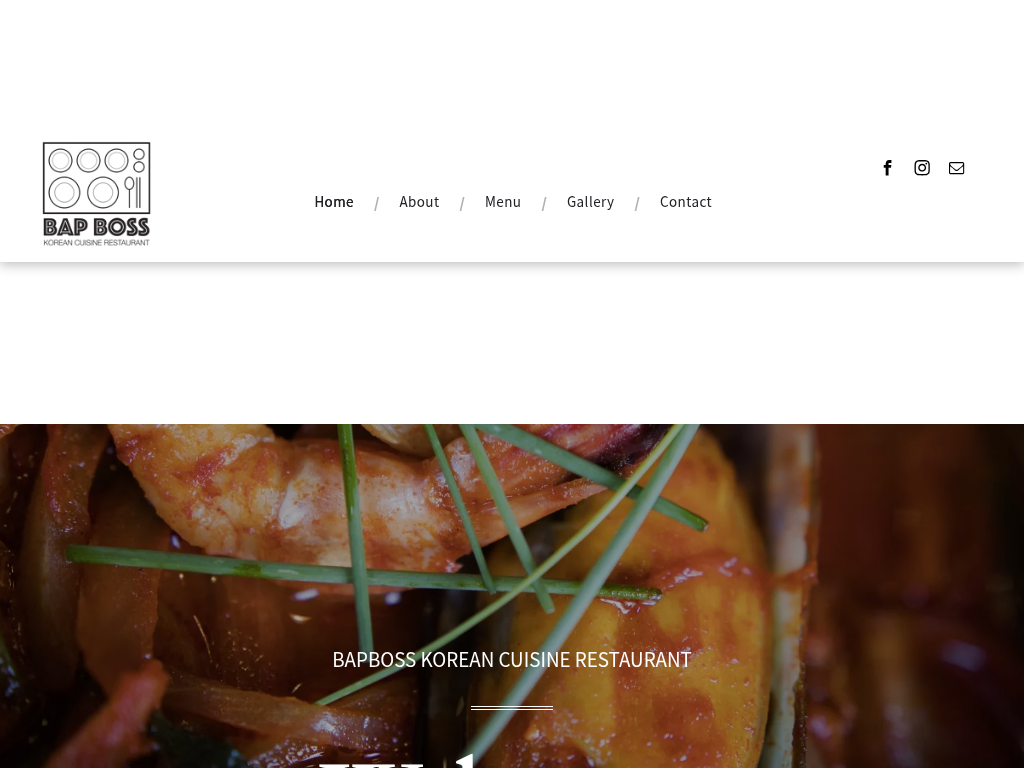Navigate to the Contact page
The image size is (1024, 768).
(685, 202)
